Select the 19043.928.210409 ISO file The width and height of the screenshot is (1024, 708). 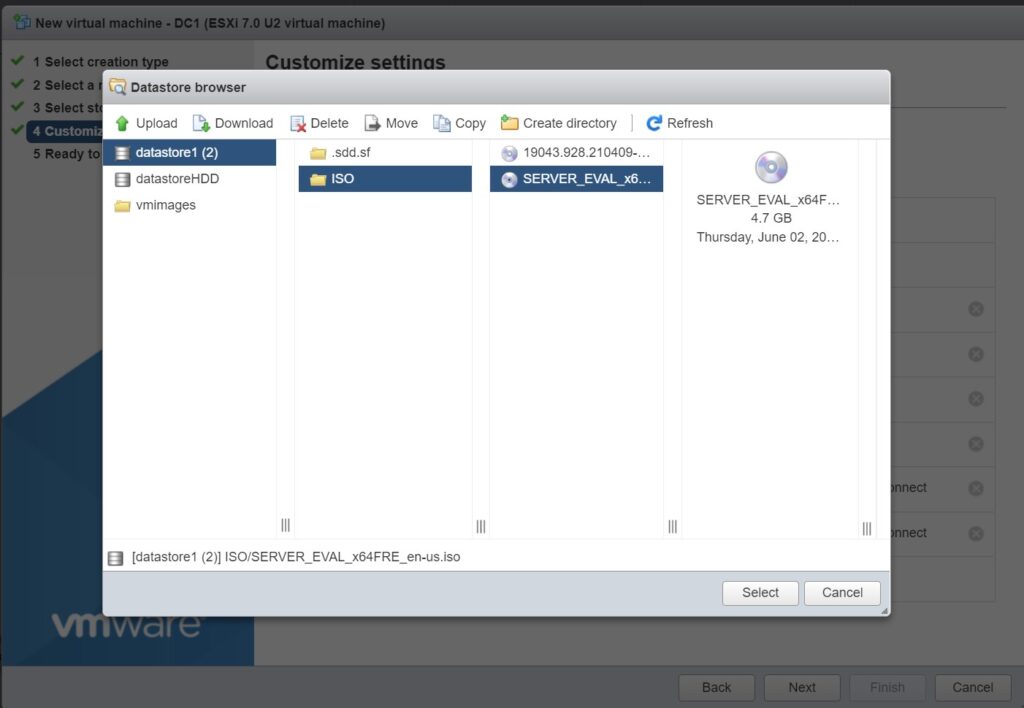pyautogui.click(x=577, y=153)
